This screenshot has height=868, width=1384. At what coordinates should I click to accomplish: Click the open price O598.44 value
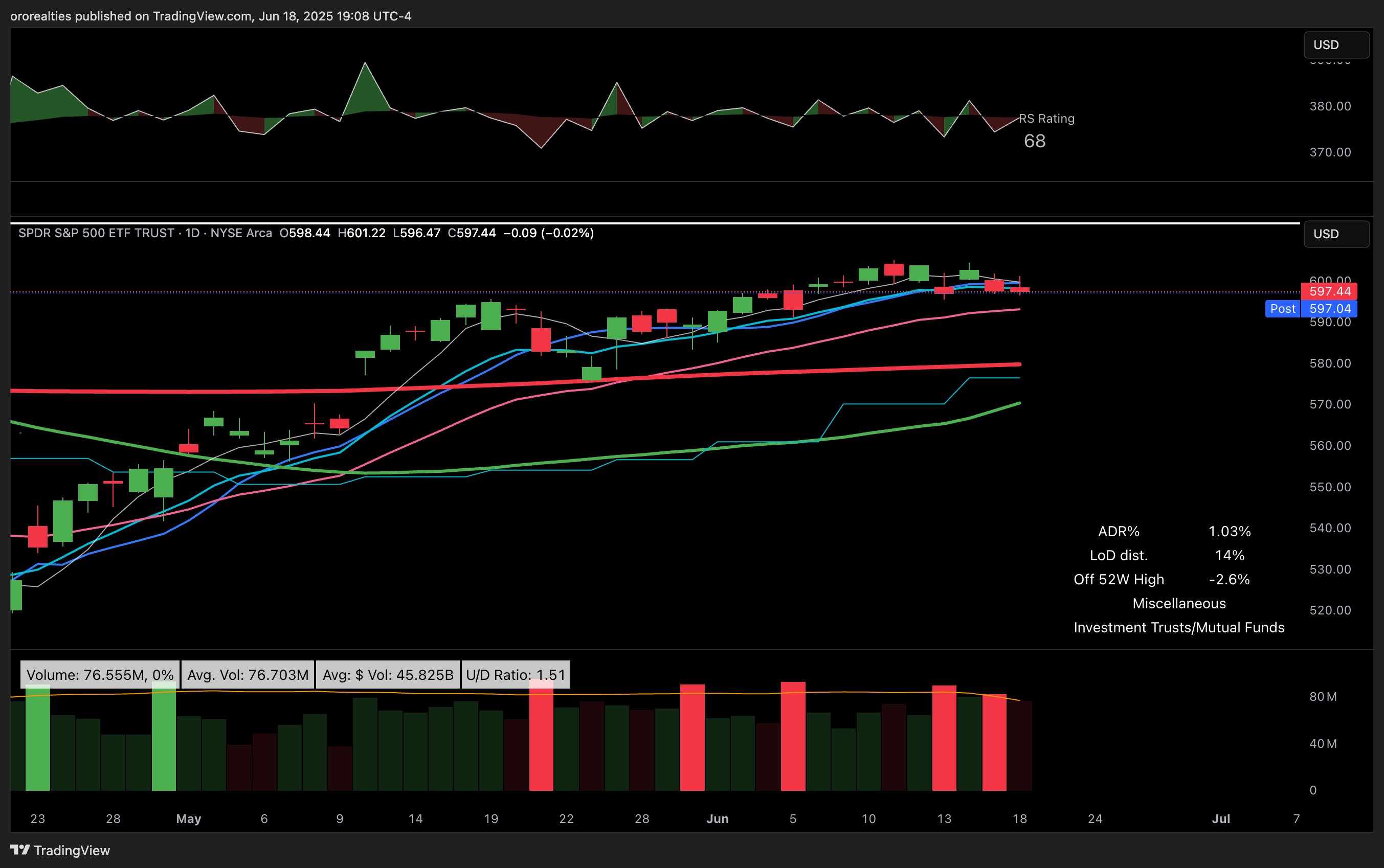click(x=305, y=233)
